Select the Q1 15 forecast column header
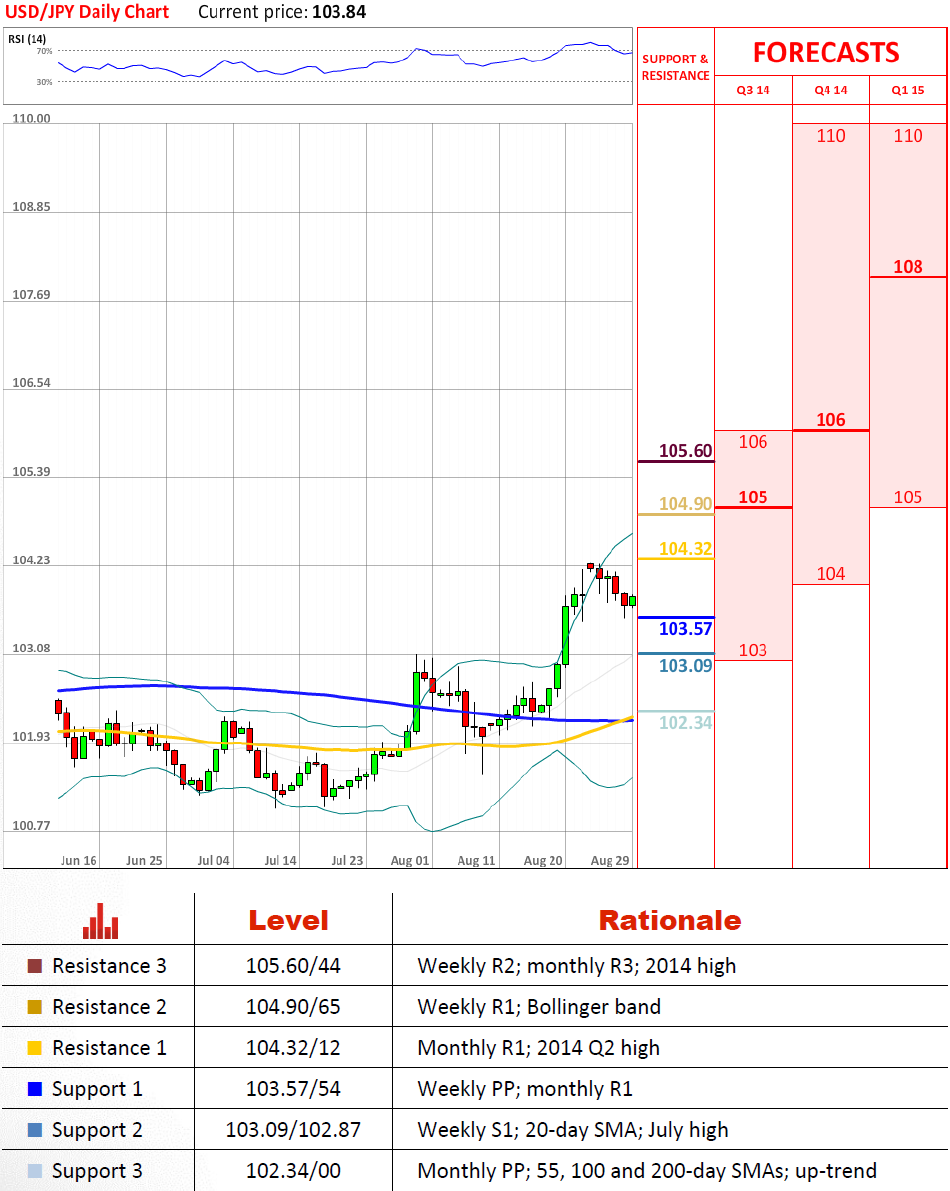The image size is (950, 1191). click(907, 90)
